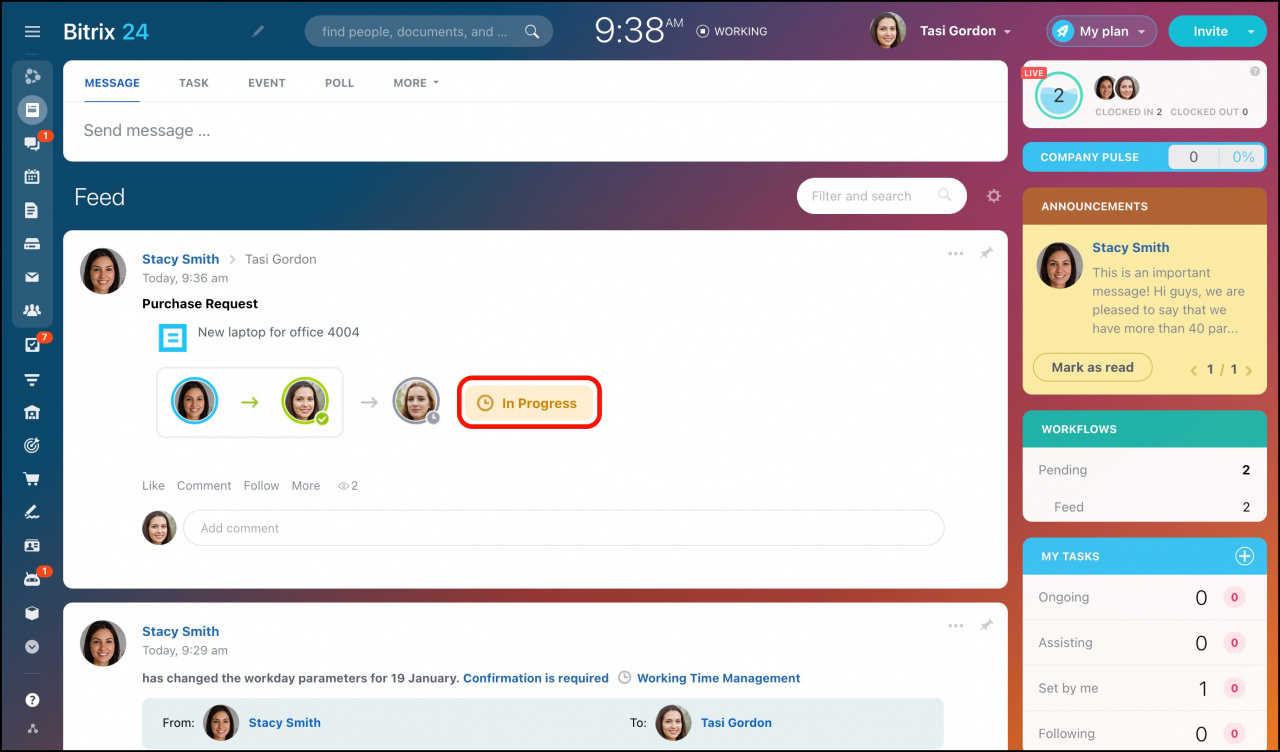The width and height of the screenshot is (1280, 752).
Task: Click the Bitrix 24 logo
Action: point(106,31)
